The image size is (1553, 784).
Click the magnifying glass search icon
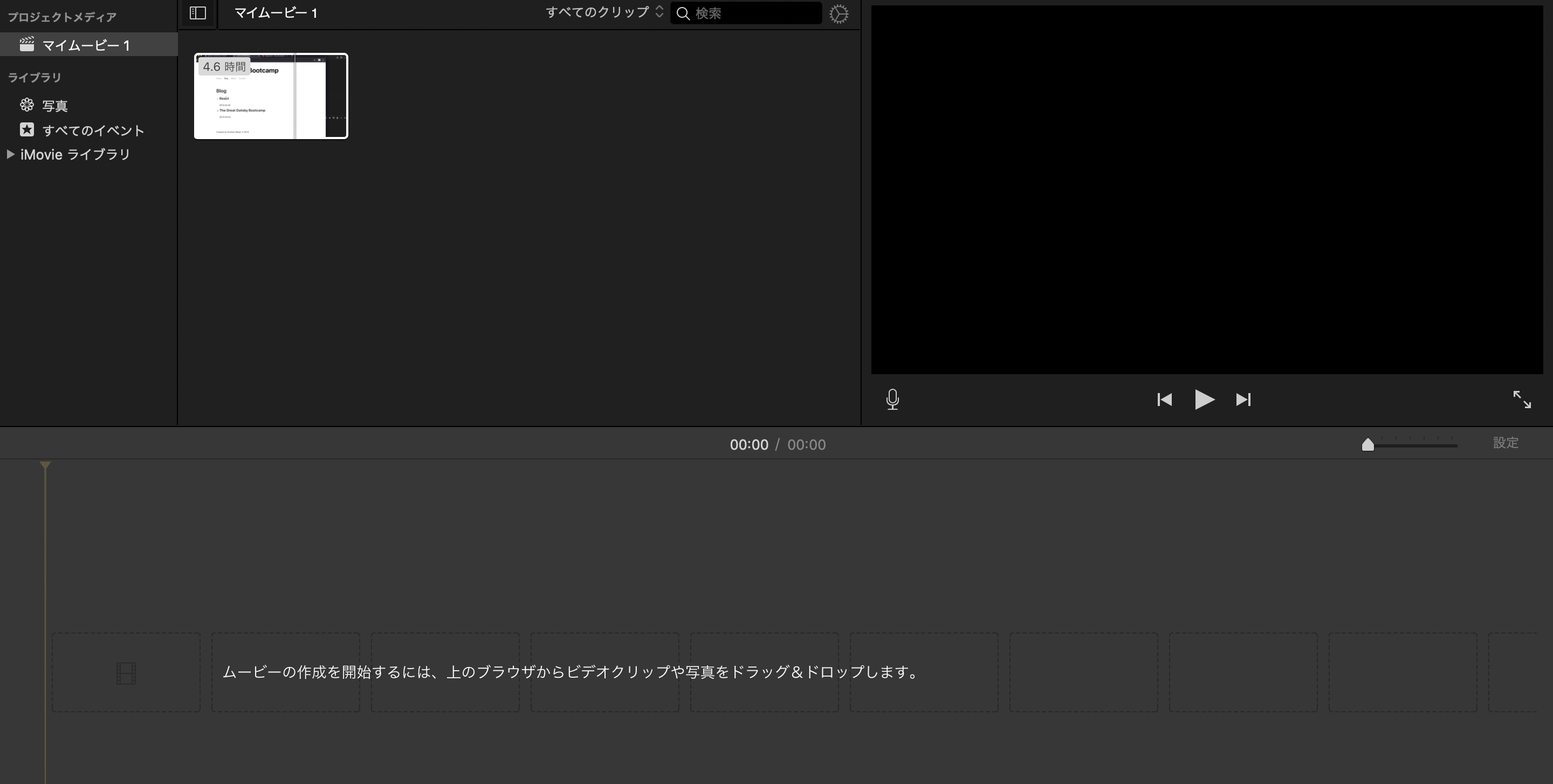(x=683, y=14)
